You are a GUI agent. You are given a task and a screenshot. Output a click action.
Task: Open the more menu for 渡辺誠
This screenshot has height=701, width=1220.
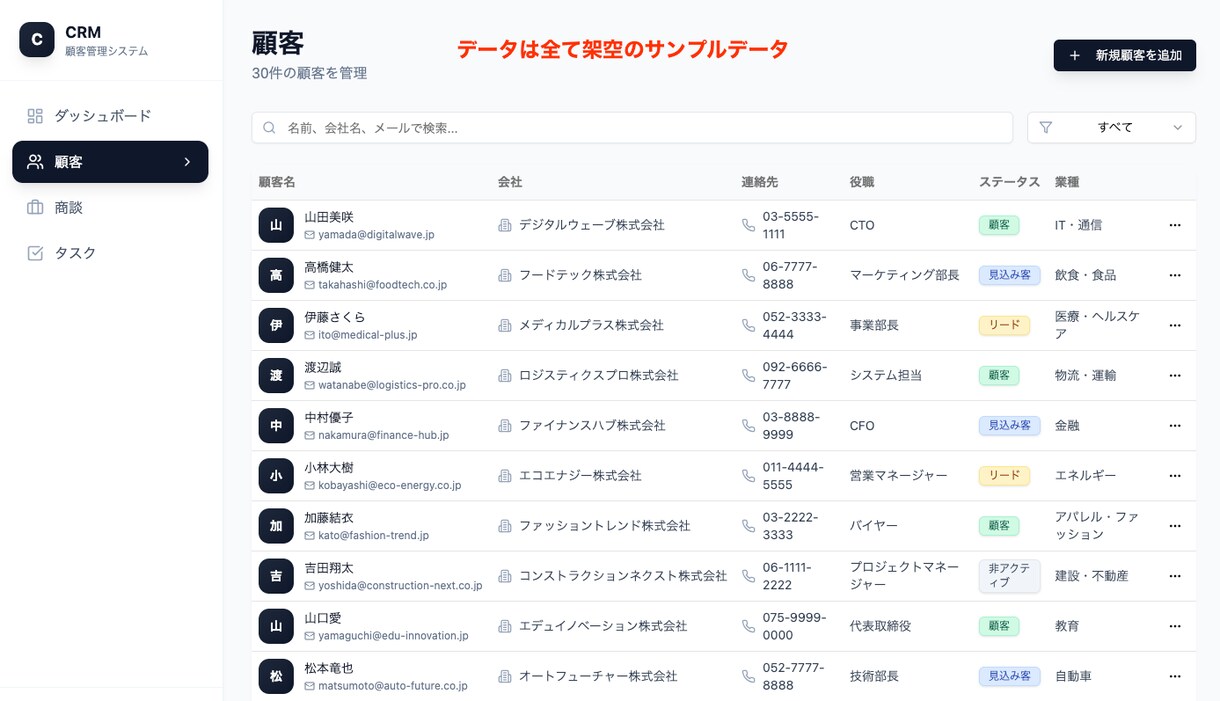(1175, 375)
